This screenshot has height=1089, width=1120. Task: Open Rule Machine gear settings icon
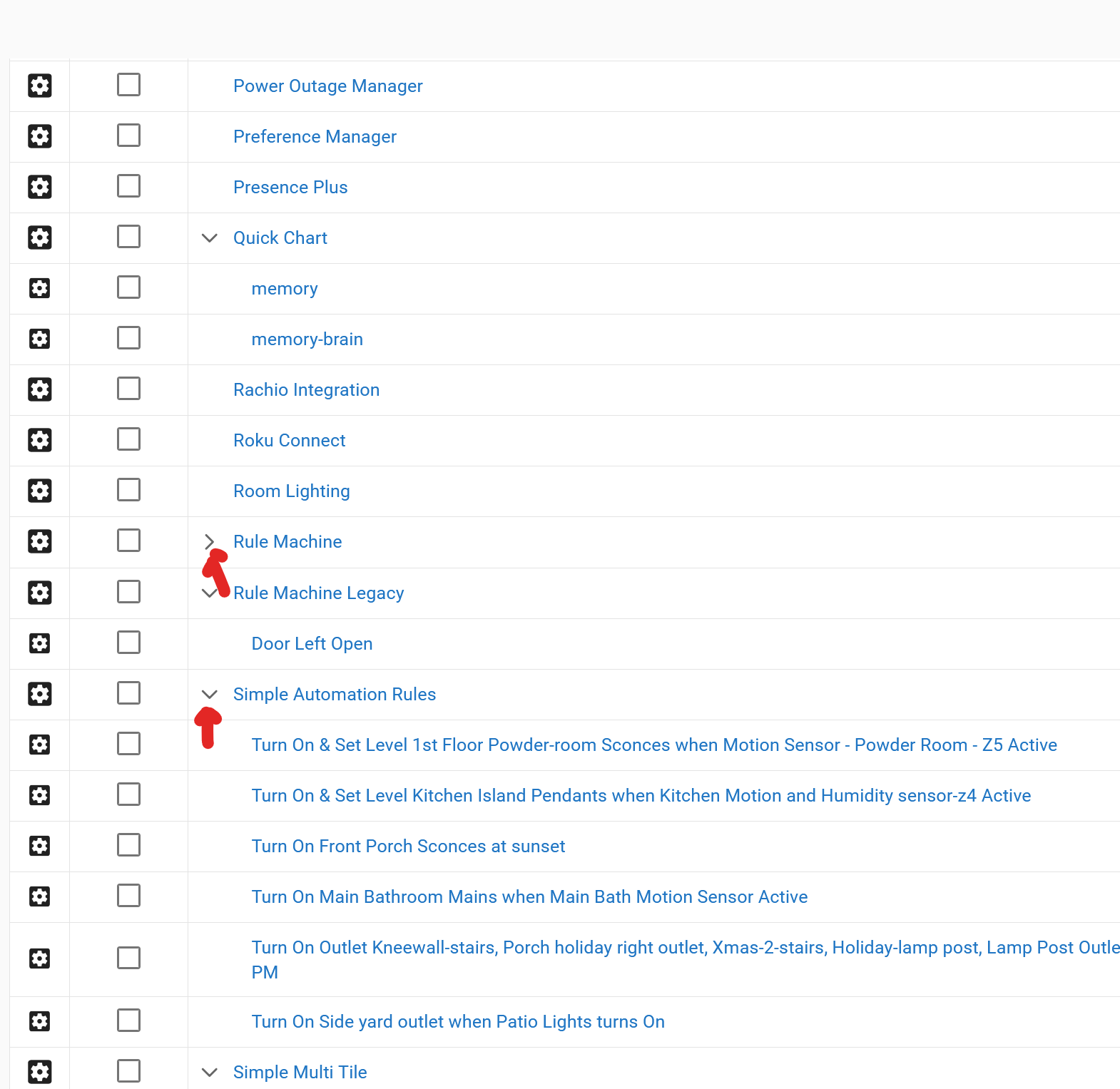40,541
